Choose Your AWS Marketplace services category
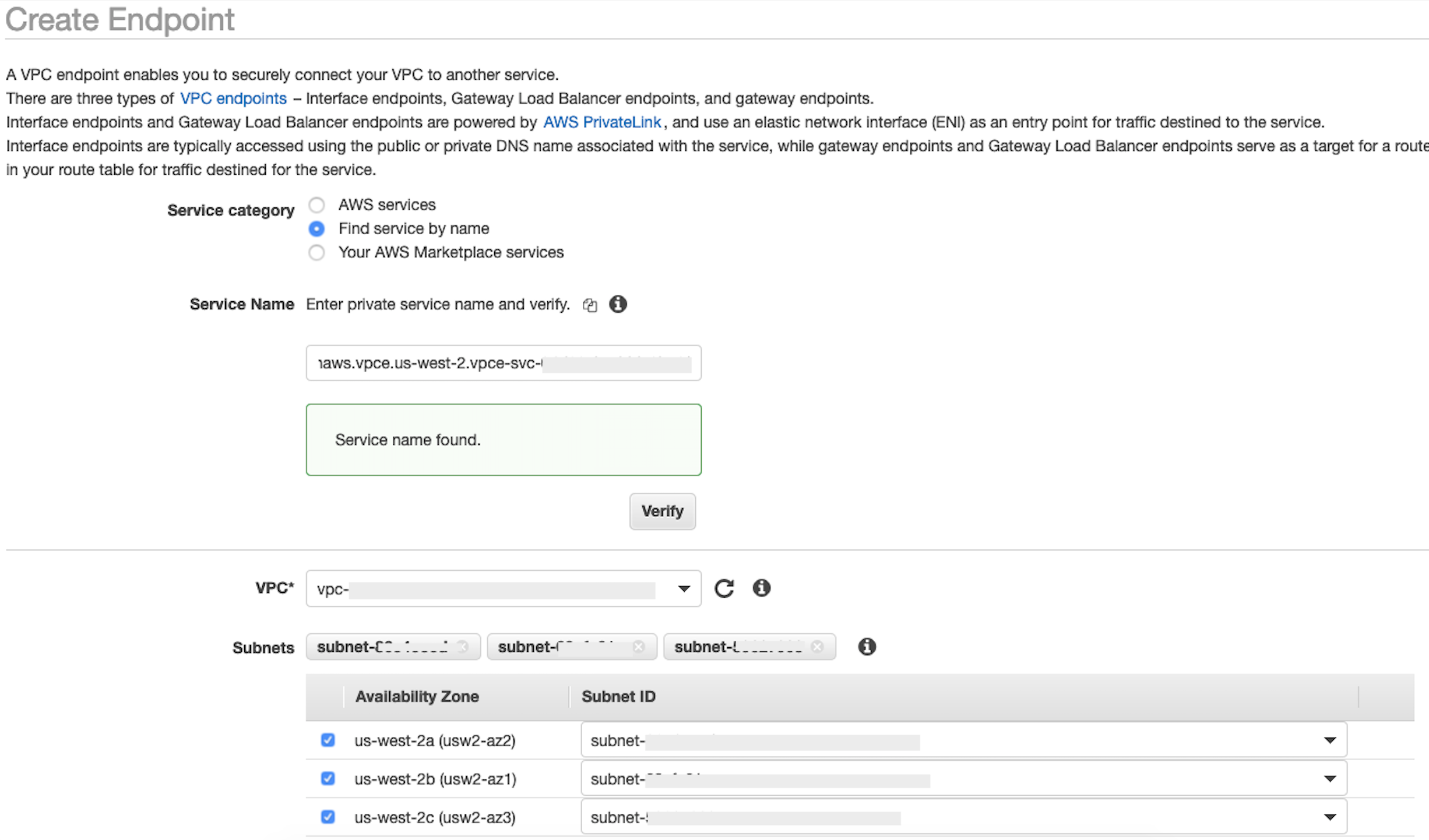The width and height of the screenshot is (1429, 840). [316, 252]
